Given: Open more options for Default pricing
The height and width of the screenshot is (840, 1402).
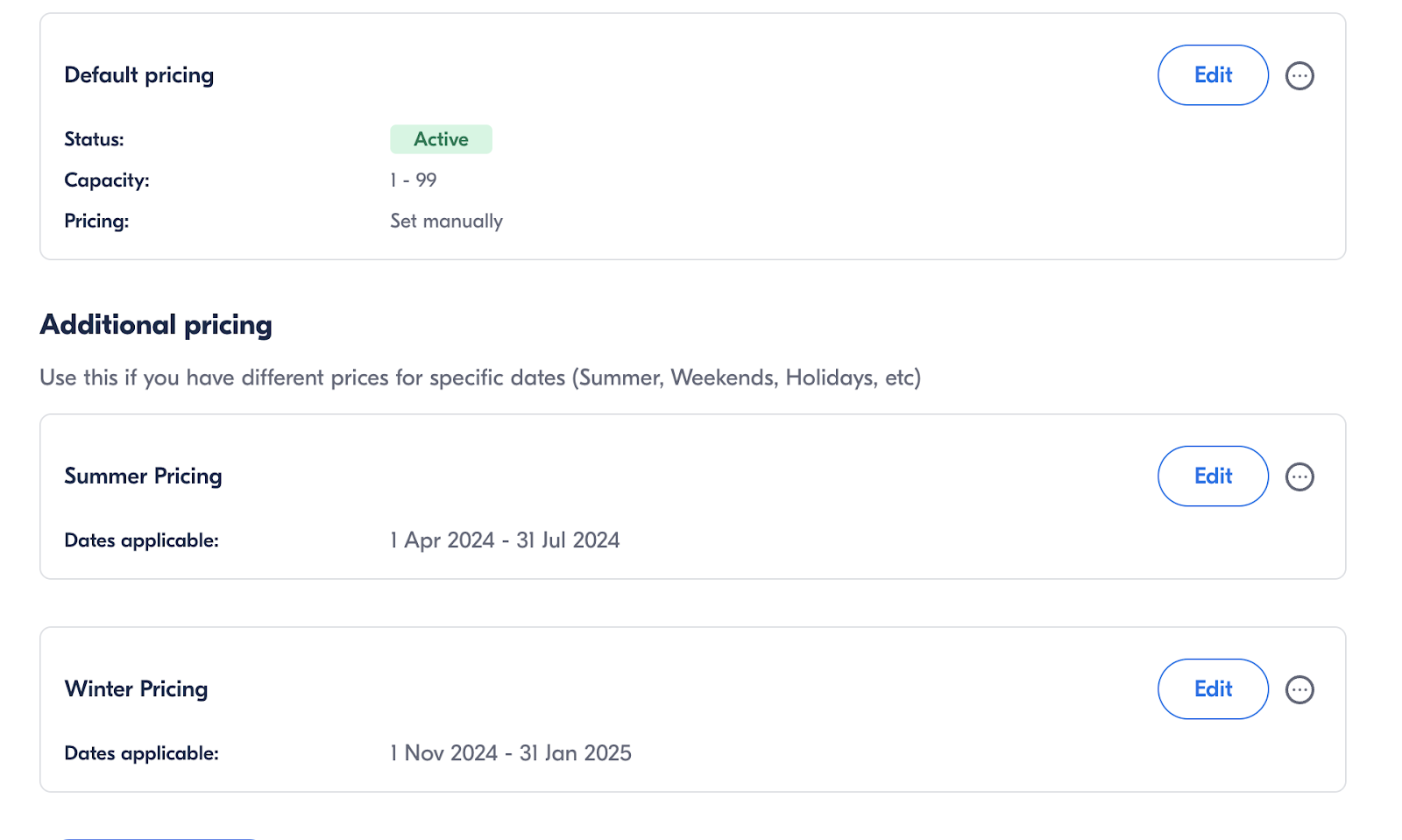Looking at the screenshot, I should [x=1299, y=75].
